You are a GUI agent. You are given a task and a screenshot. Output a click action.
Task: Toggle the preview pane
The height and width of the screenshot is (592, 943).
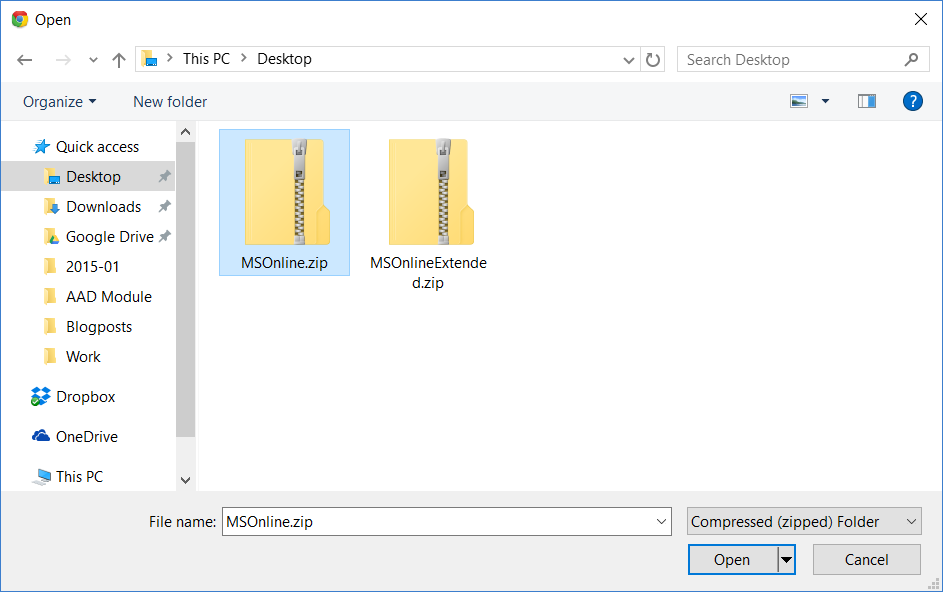[x=867, y=101]
